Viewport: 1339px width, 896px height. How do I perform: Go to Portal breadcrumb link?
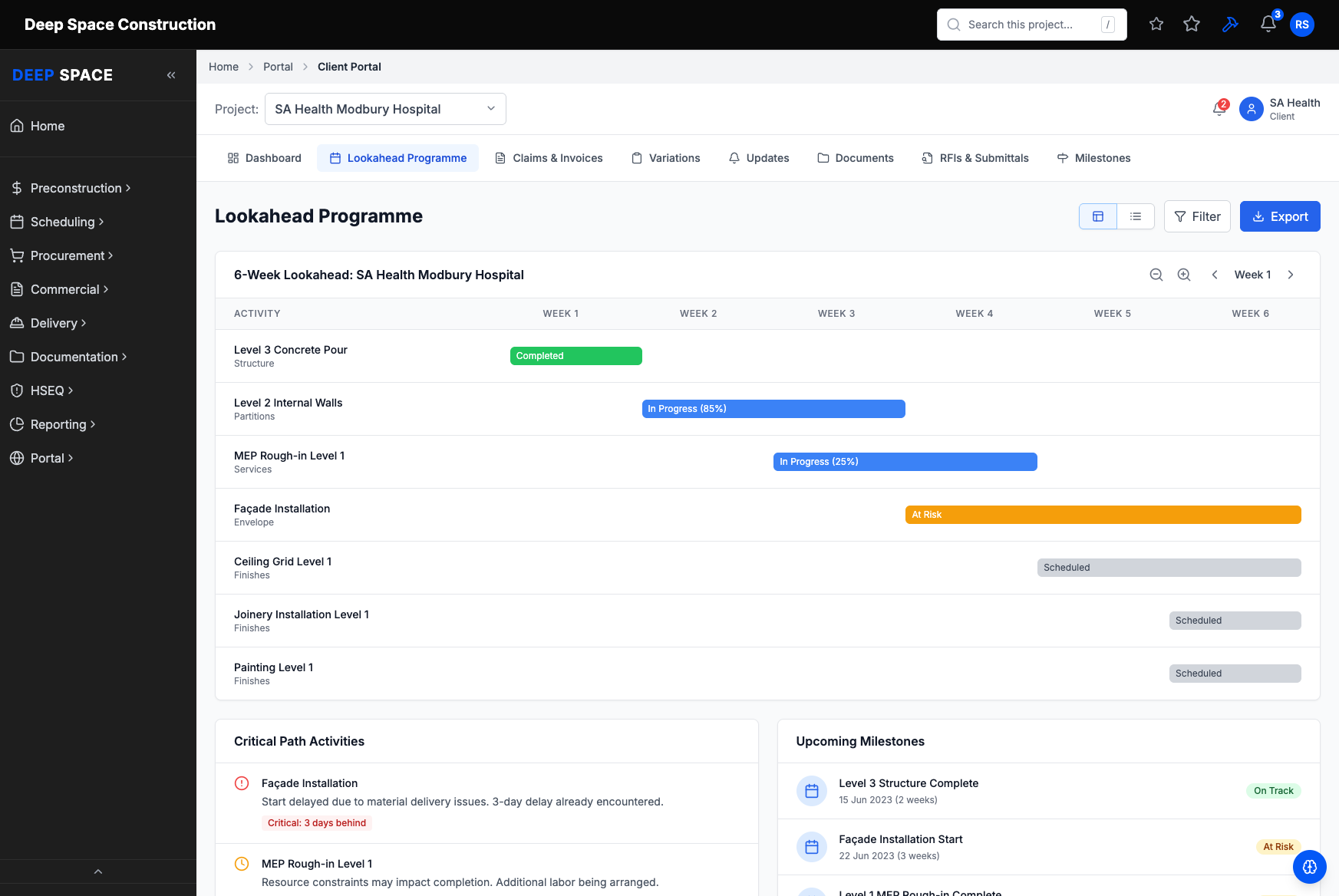coord(278,67)
